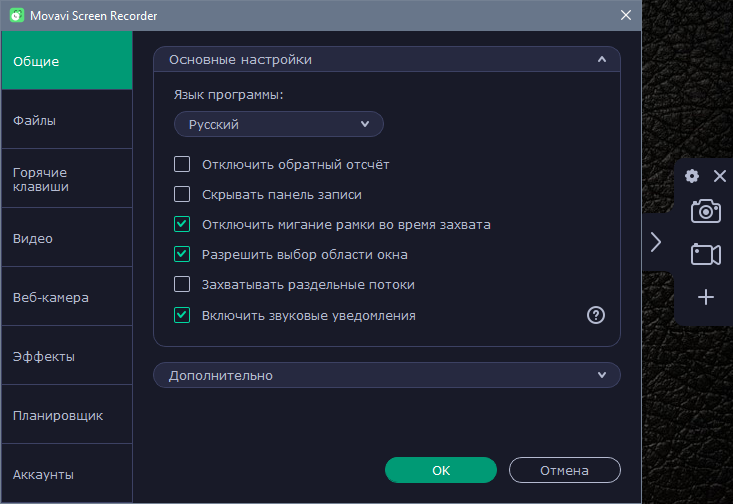The height and width of the screenshot is (504, 733).
Task: Switch to the Файлы tab
Action: [67, 120]
